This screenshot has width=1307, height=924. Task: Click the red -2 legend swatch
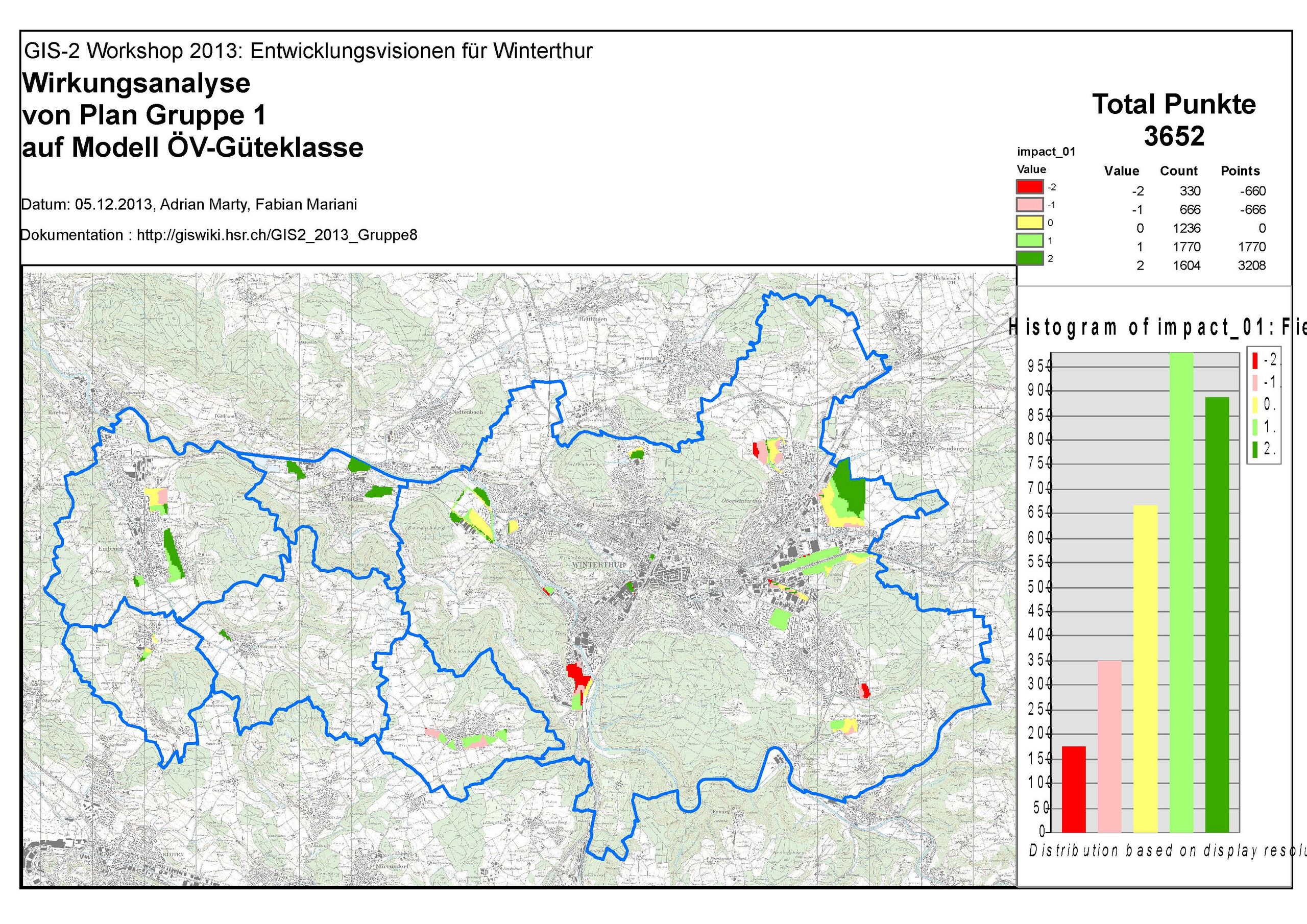pos(1029,187)
